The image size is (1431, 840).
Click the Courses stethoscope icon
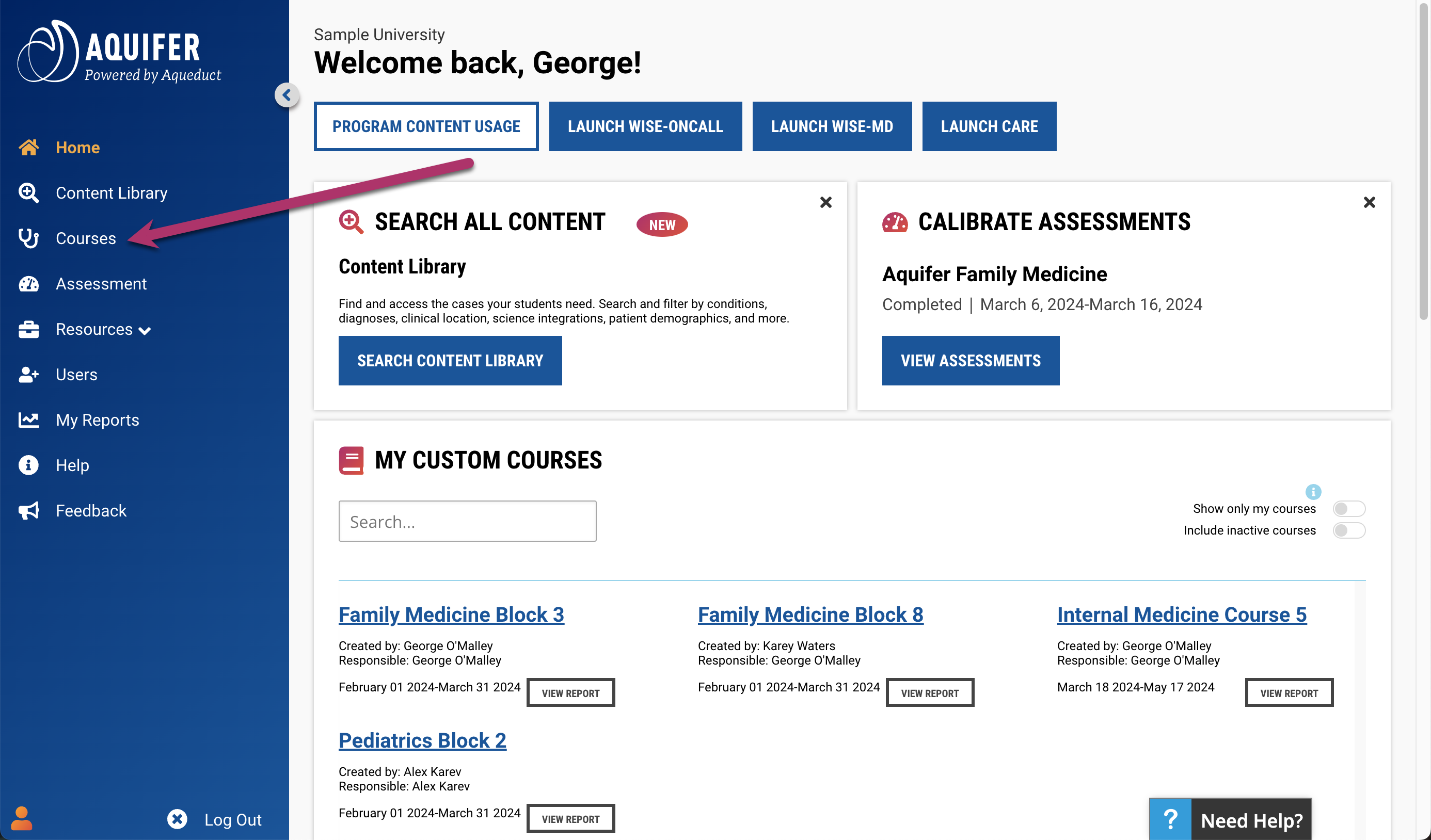(28, 238)
